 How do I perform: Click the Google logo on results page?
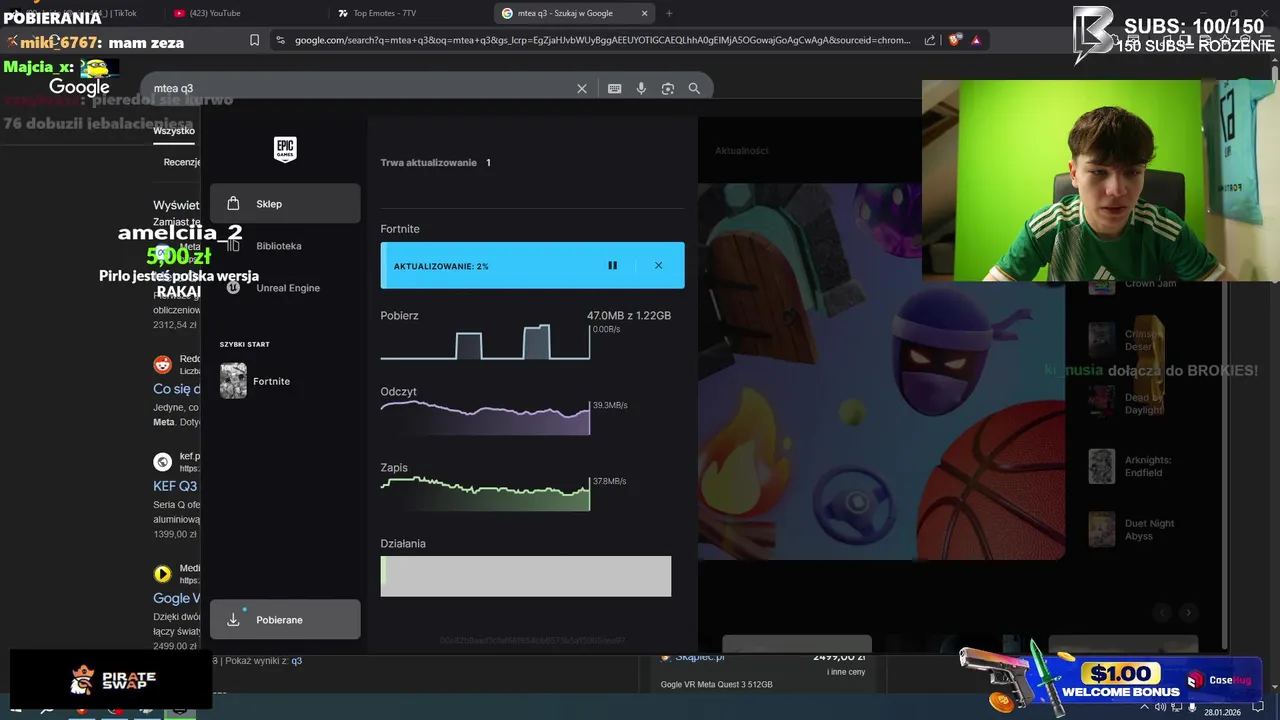(79, 88)
